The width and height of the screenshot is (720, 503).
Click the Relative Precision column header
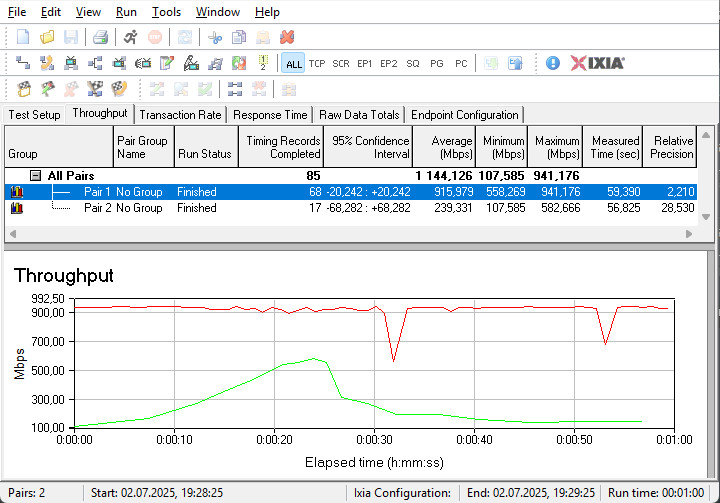pos(669,147)
